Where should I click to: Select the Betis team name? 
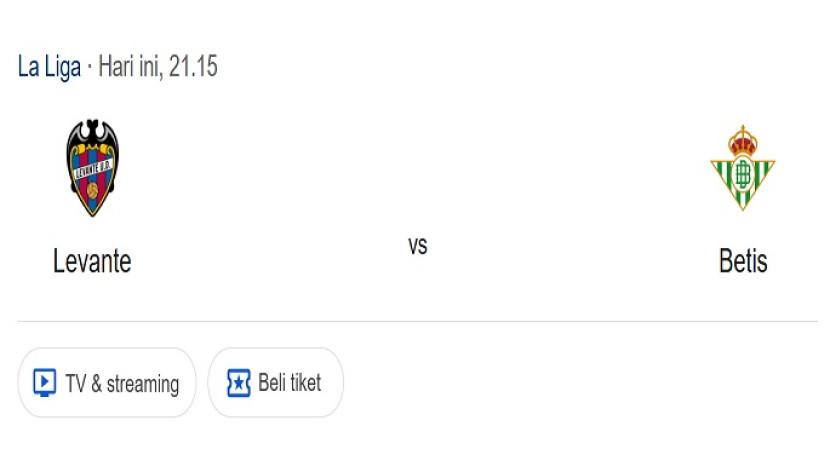click(x=743, y=261)
